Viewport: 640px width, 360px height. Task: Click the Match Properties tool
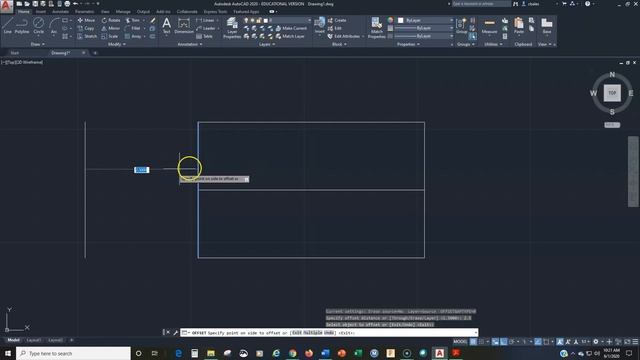click(x=376, y=28)
